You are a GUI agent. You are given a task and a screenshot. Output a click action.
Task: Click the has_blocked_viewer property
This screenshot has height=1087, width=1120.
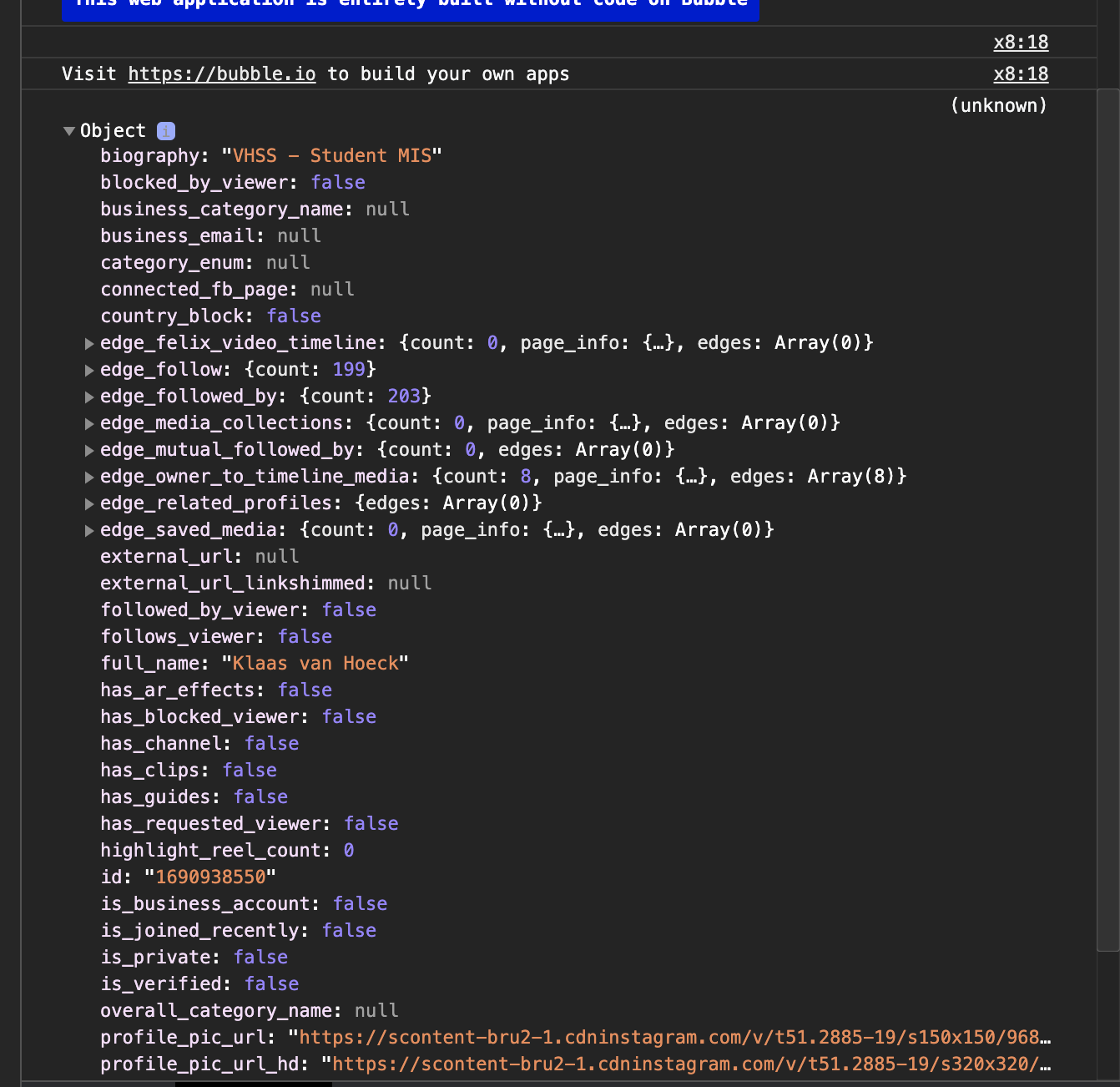(x=238, y=716)
